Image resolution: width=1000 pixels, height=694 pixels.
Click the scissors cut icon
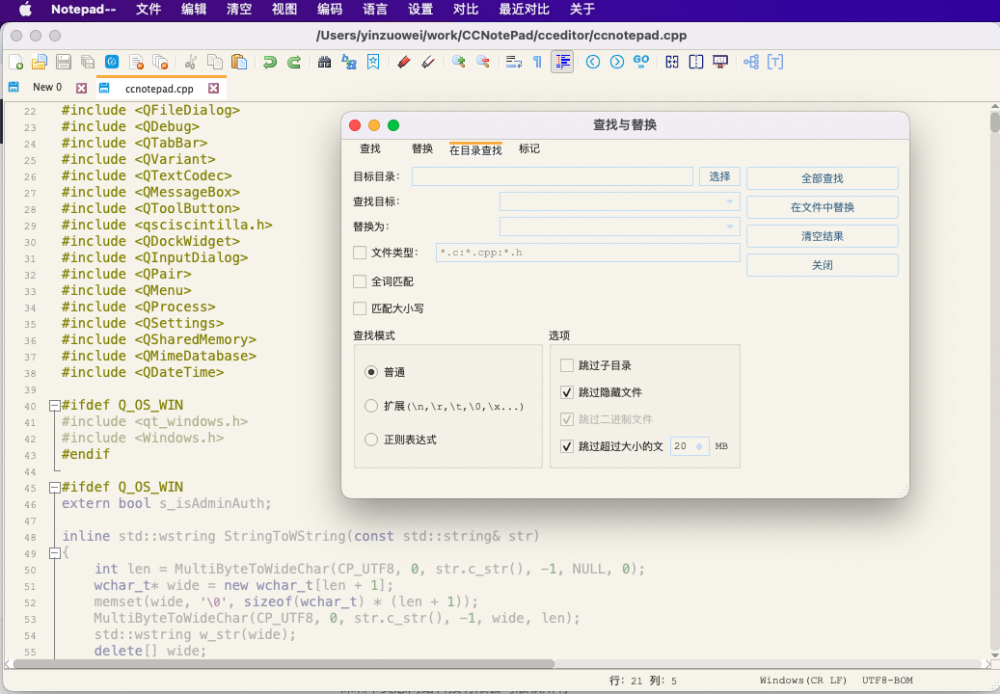point(190,62)
